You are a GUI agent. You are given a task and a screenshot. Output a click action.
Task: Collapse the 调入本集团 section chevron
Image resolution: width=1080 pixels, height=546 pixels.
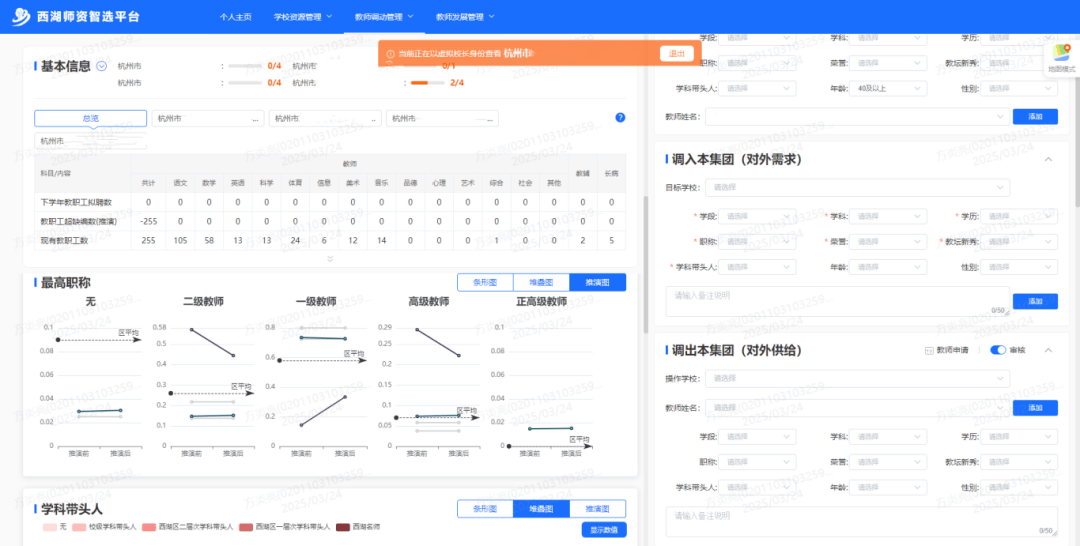(x=1048, y=159)
